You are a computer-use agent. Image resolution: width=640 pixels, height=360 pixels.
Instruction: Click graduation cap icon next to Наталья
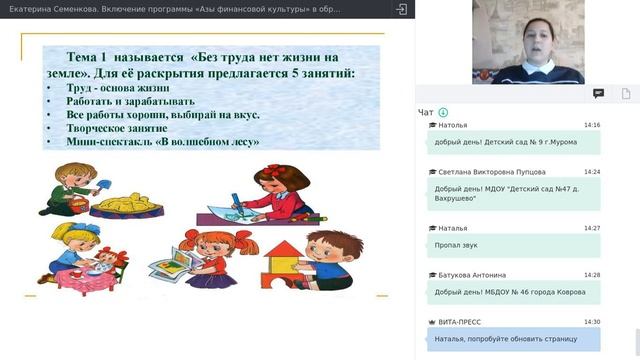[432, 229]
